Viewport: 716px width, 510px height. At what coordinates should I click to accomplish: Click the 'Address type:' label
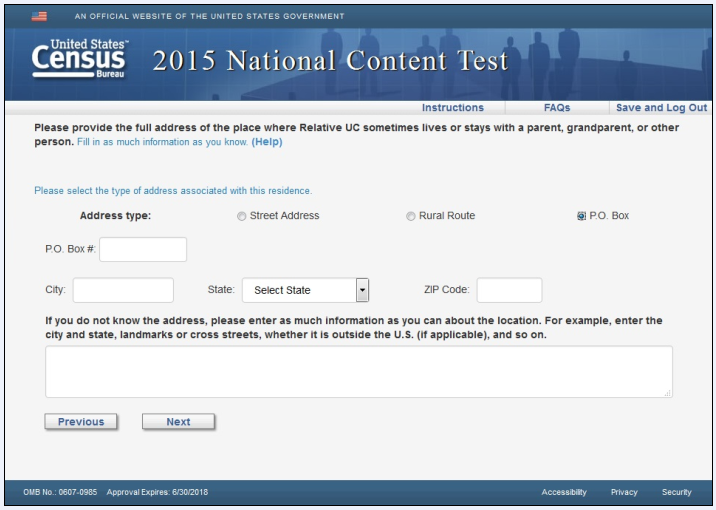115,216
